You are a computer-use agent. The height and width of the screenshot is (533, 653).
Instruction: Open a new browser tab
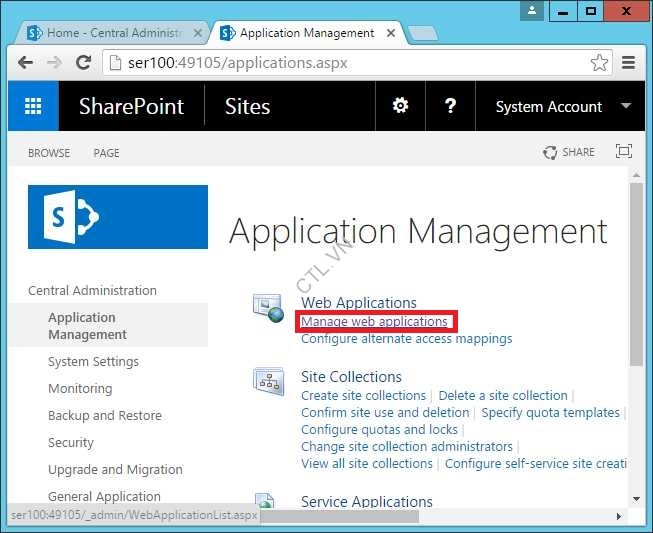click(x=423, y=33)
